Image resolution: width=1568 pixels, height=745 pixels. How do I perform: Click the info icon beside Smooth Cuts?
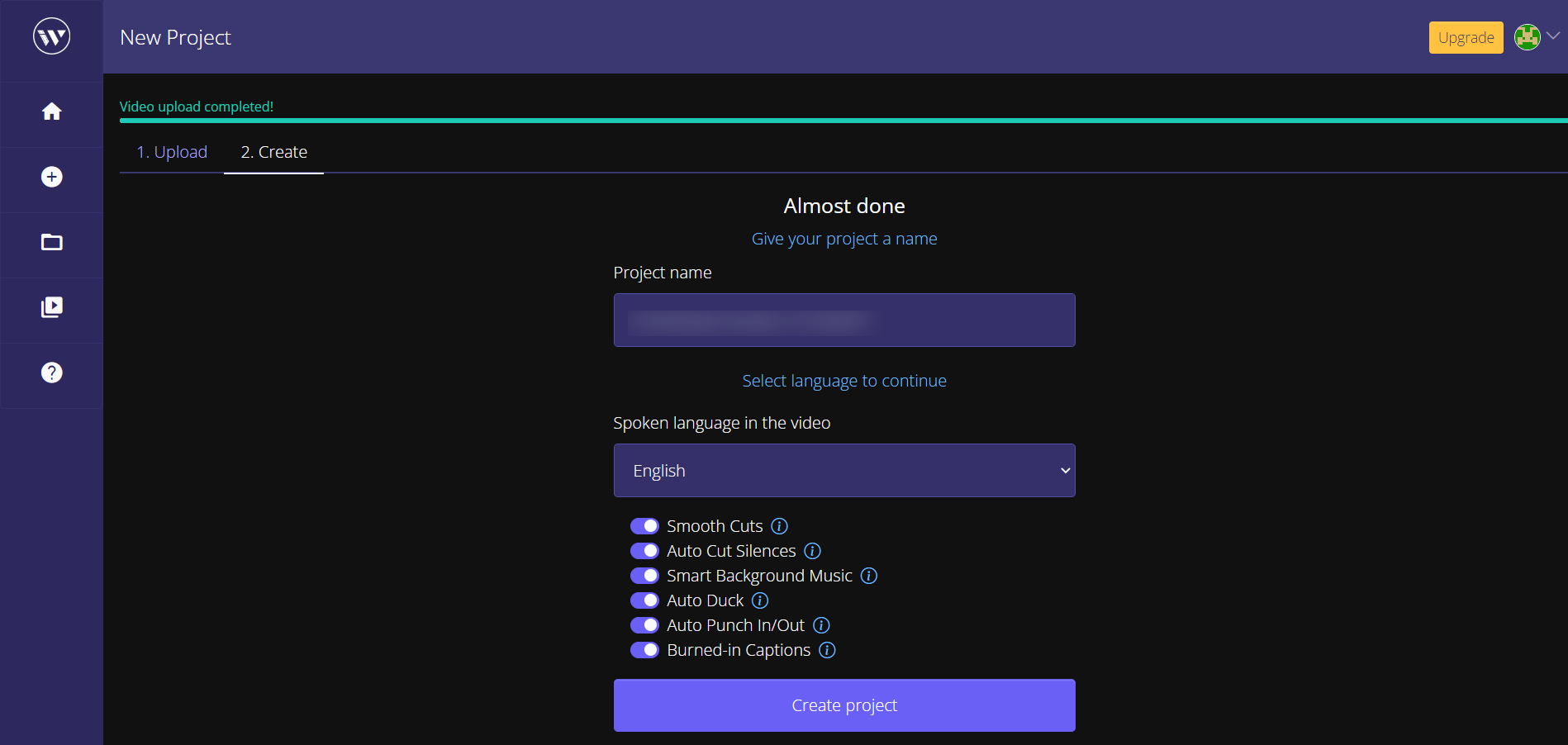779,525
